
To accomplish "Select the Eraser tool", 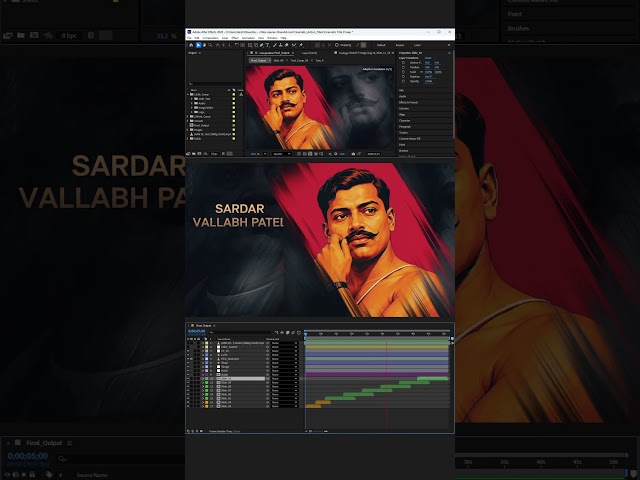I will coord(286,45).
